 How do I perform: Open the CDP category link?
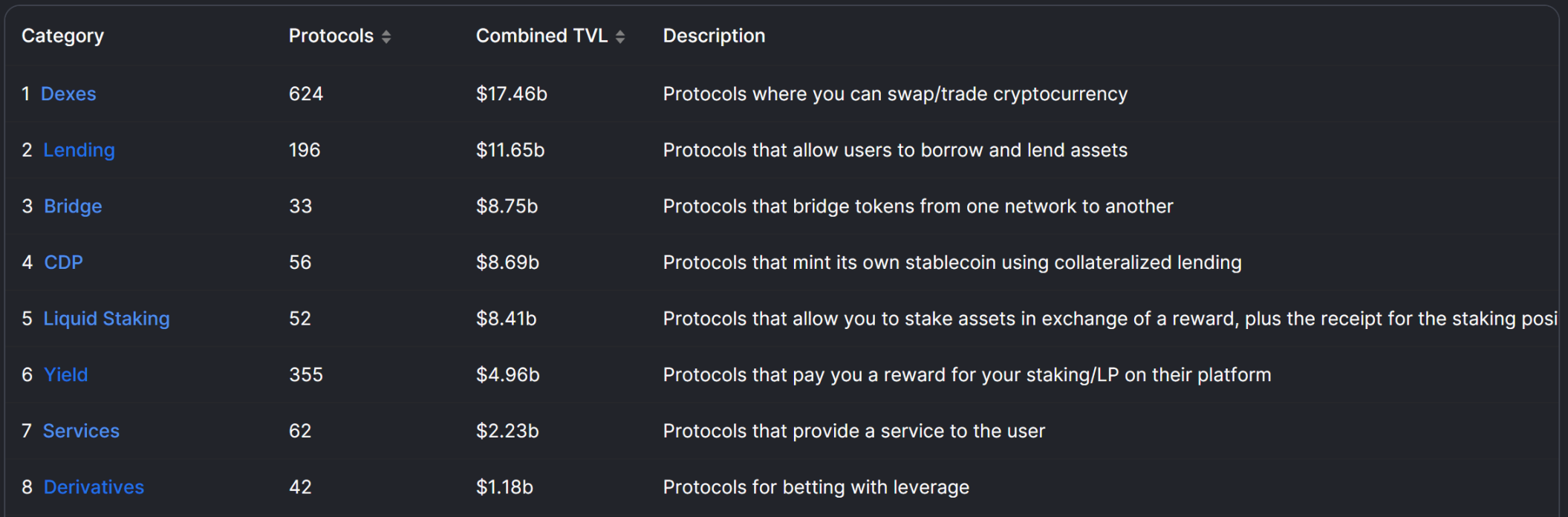coord(63,262)
